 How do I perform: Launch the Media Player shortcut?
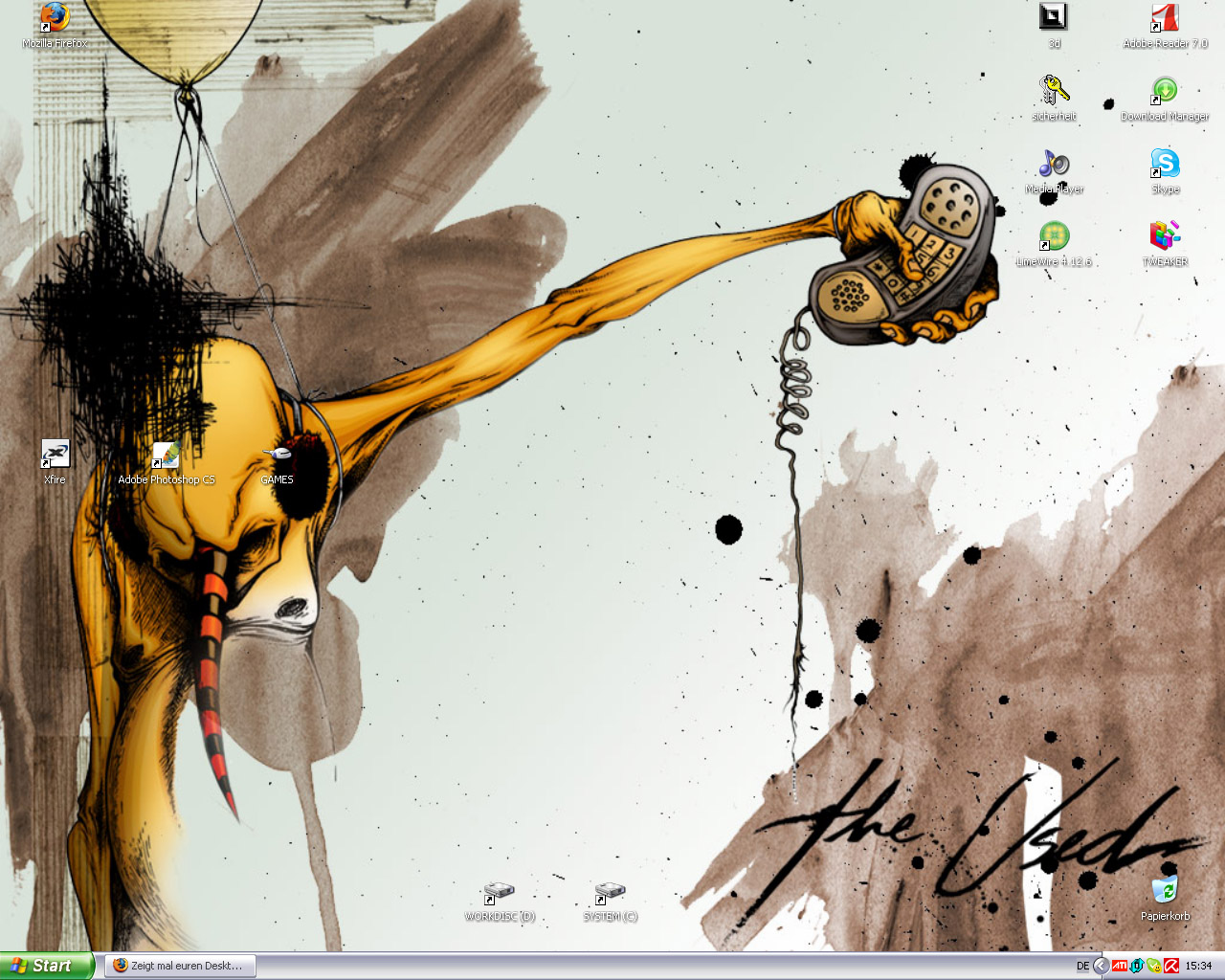pyautogui.click(x=1054, y=171)
